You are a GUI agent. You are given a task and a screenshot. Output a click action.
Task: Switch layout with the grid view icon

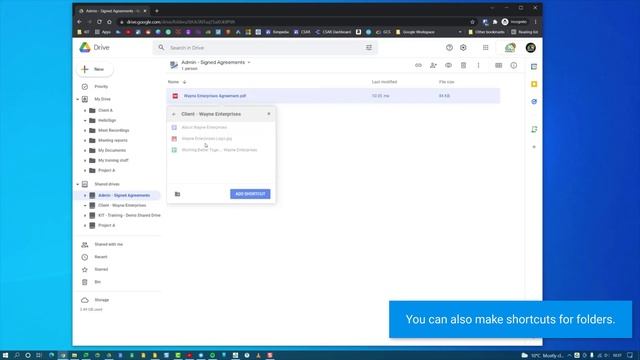coord(498,65)
